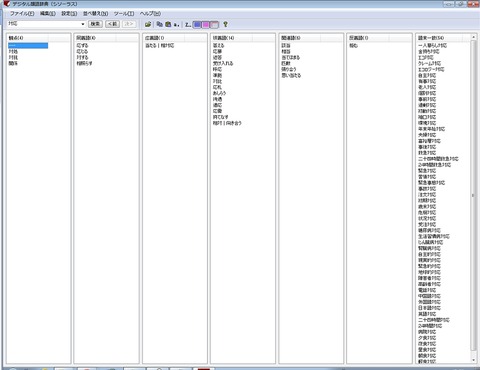The image size is (480, 370).
Task: Select 一人暮らし対応 in suffix-match list
Action: click(x=432, y=45)
